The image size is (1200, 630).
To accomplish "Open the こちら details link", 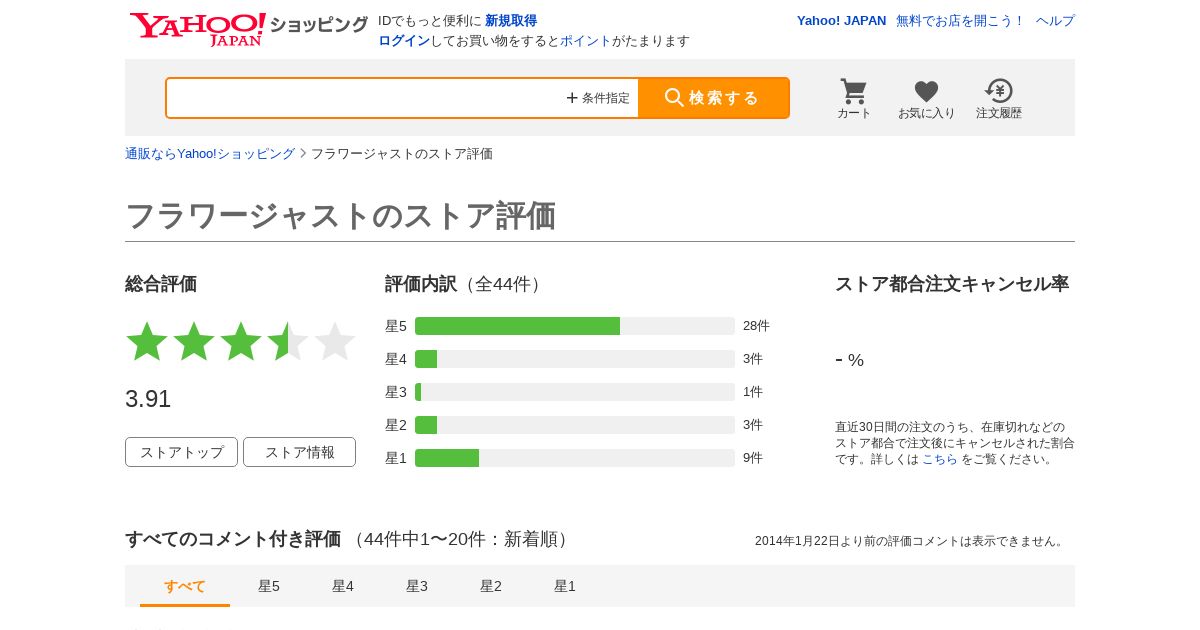I will click(x=939, y=459).
